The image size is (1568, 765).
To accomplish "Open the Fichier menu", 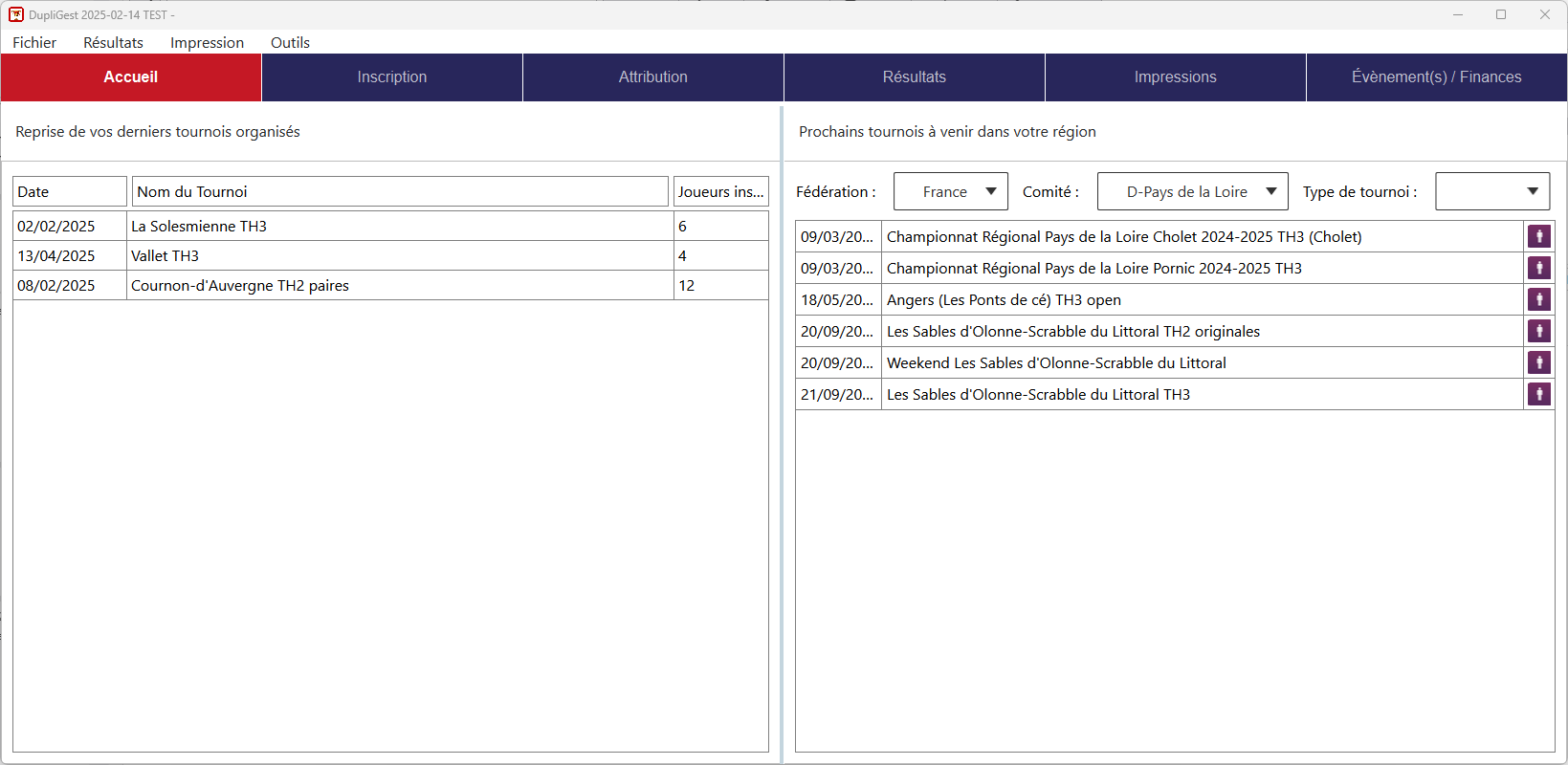I will click(34, 42).
